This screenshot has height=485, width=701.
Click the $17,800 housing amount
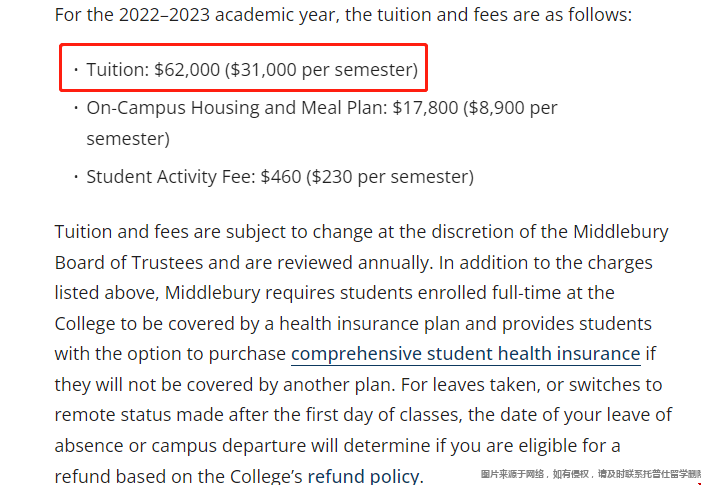[425, 108]
